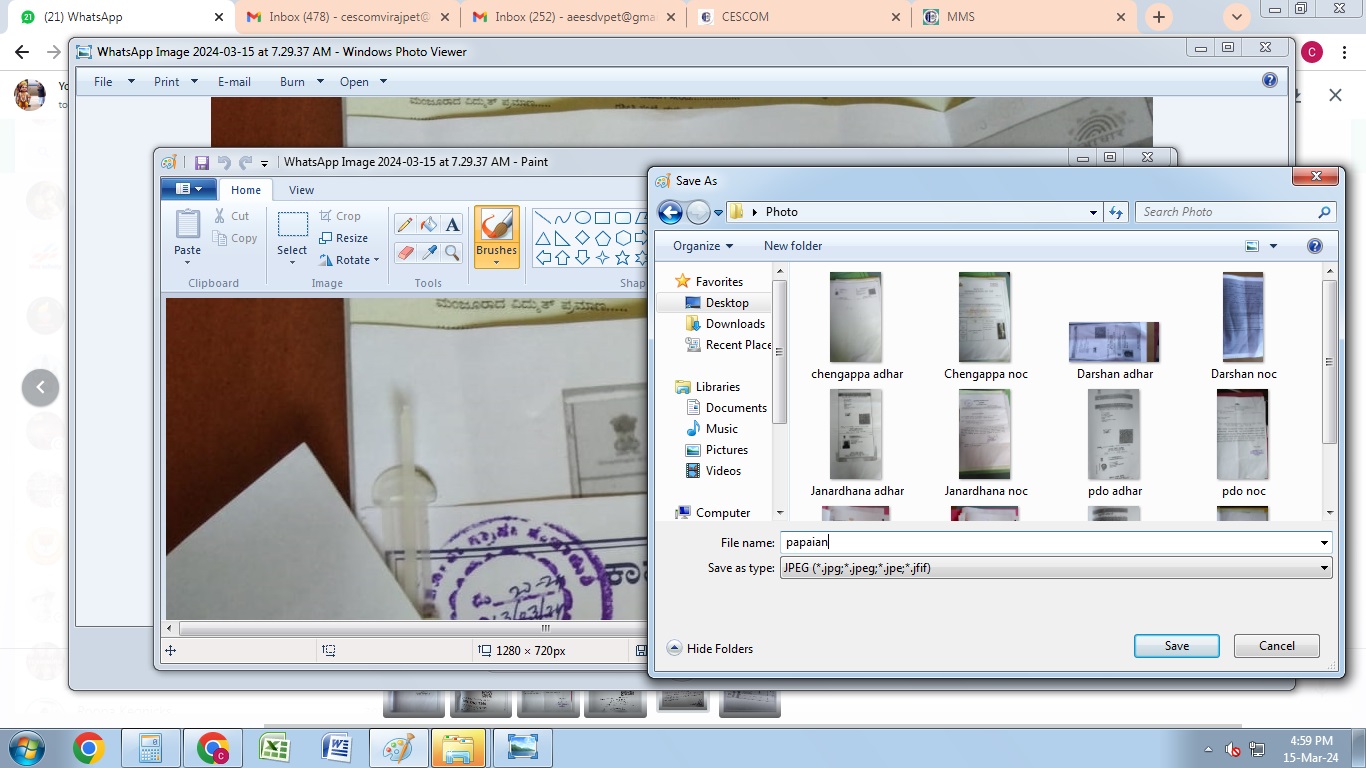The image size is (1366, 768).
Task: Select the Eraser tool in Paint
Action: 405,252
